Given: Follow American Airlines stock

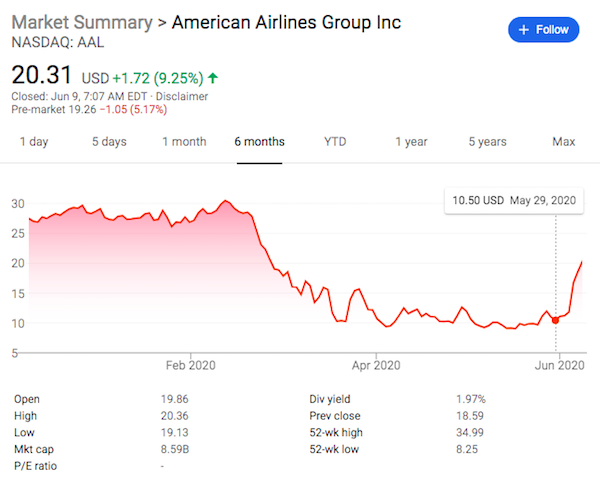Looking at the screenshot, I should [x=544, y=30].
